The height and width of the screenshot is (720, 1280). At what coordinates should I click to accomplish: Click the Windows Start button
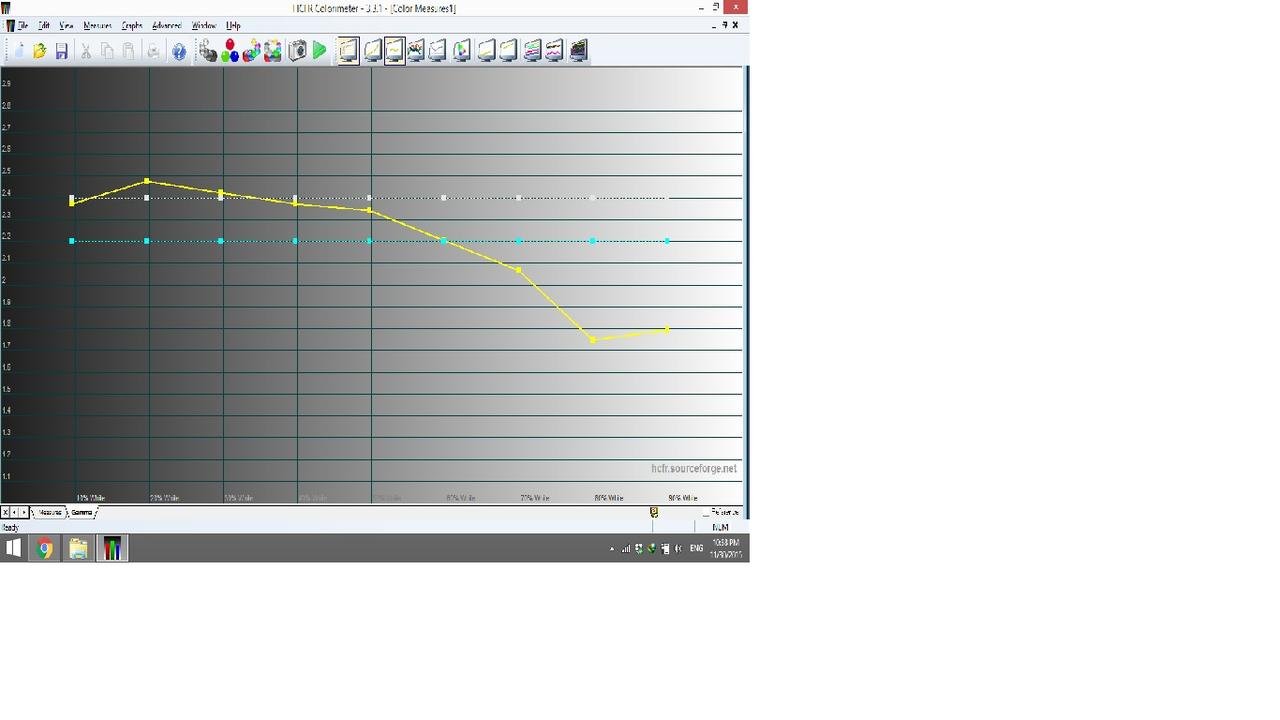point(14,548)
